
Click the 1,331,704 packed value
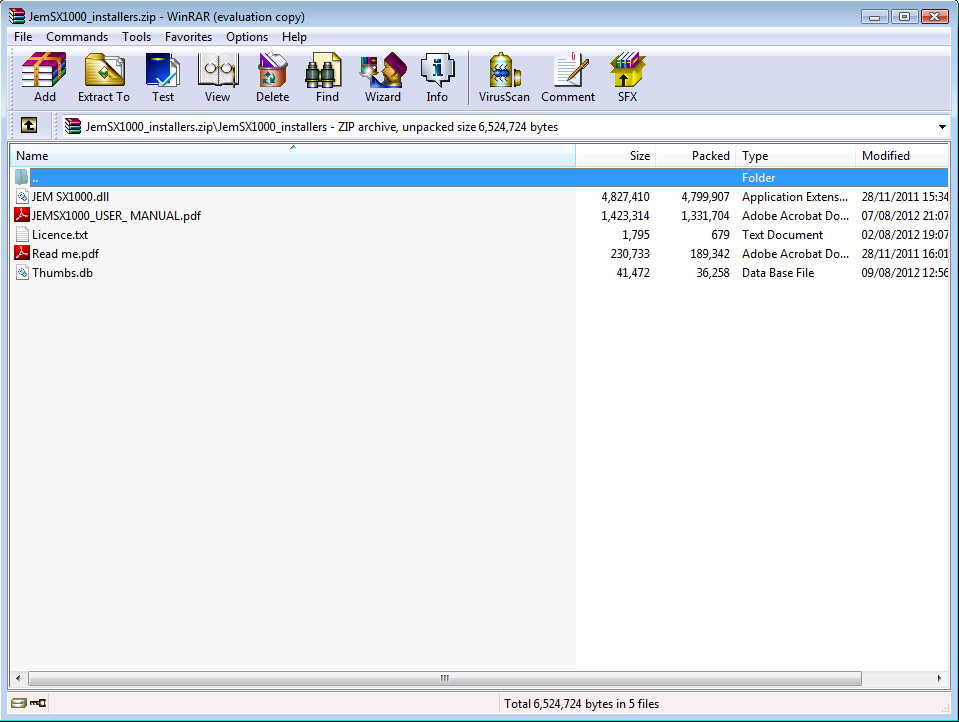705,216
